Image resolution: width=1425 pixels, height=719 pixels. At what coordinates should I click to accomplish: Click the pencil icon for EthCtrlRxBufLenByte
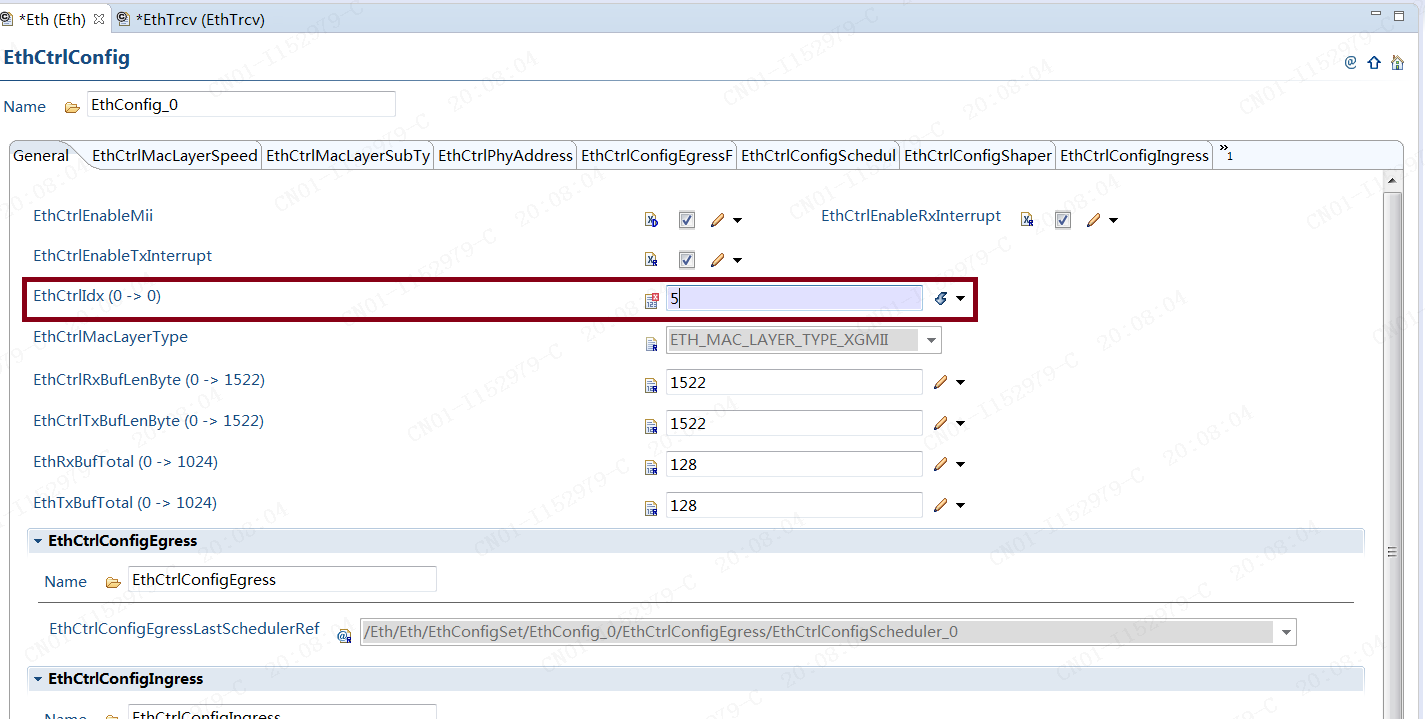[940, 382]
